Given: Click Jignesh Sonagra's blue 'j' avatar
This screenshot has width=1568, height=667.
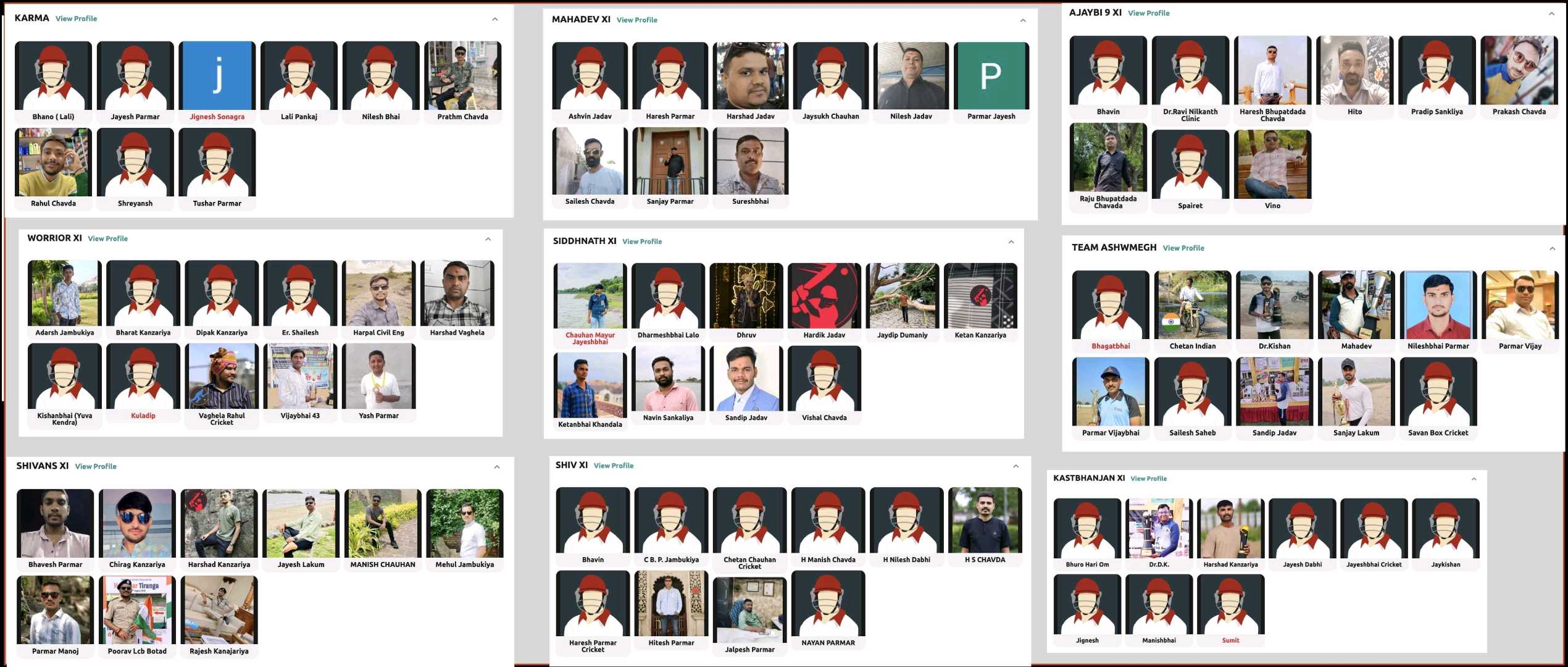Looking at the screenshot, I should pos(217,75).
